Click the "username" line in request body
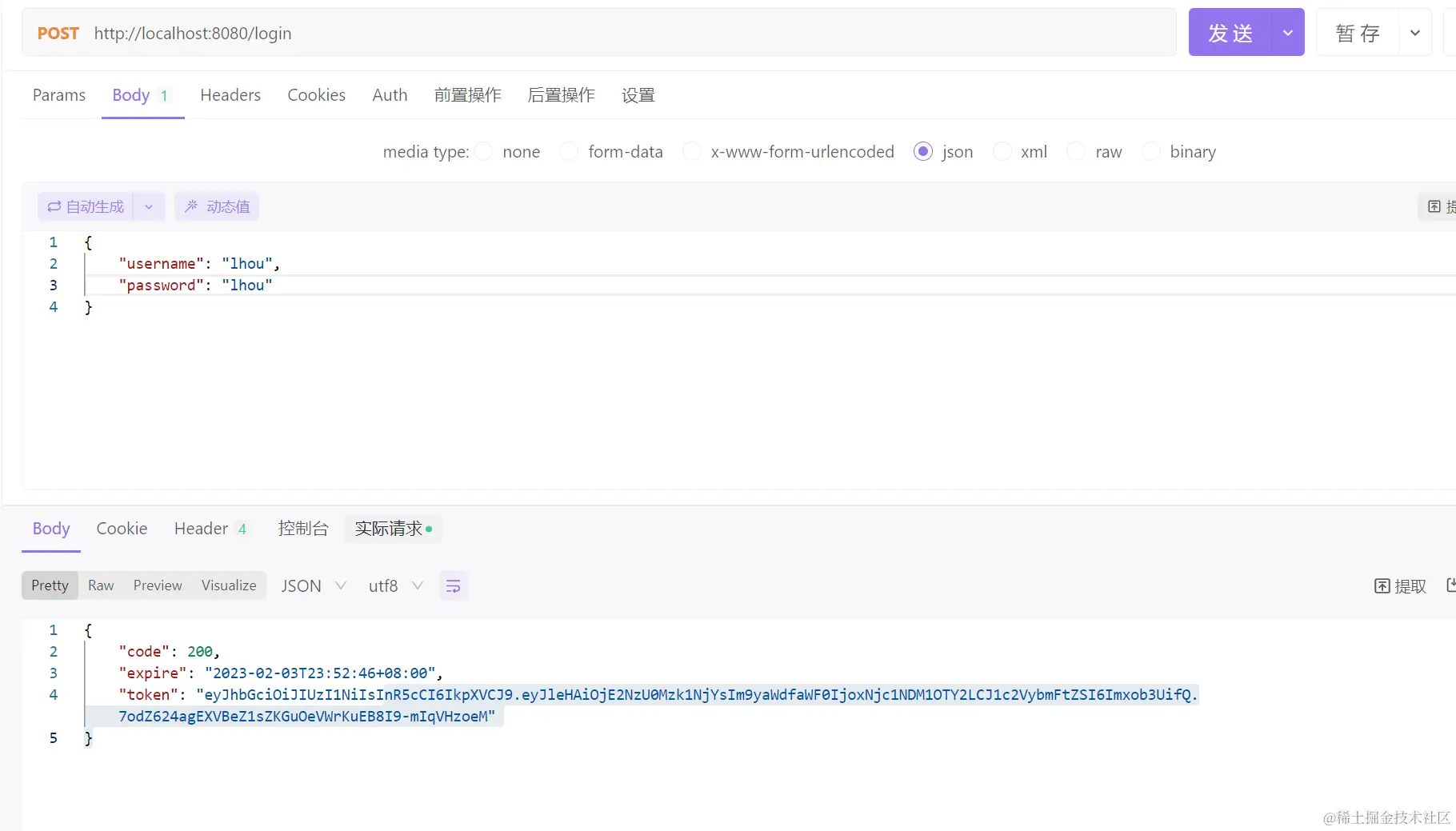 tap(199, 264)
